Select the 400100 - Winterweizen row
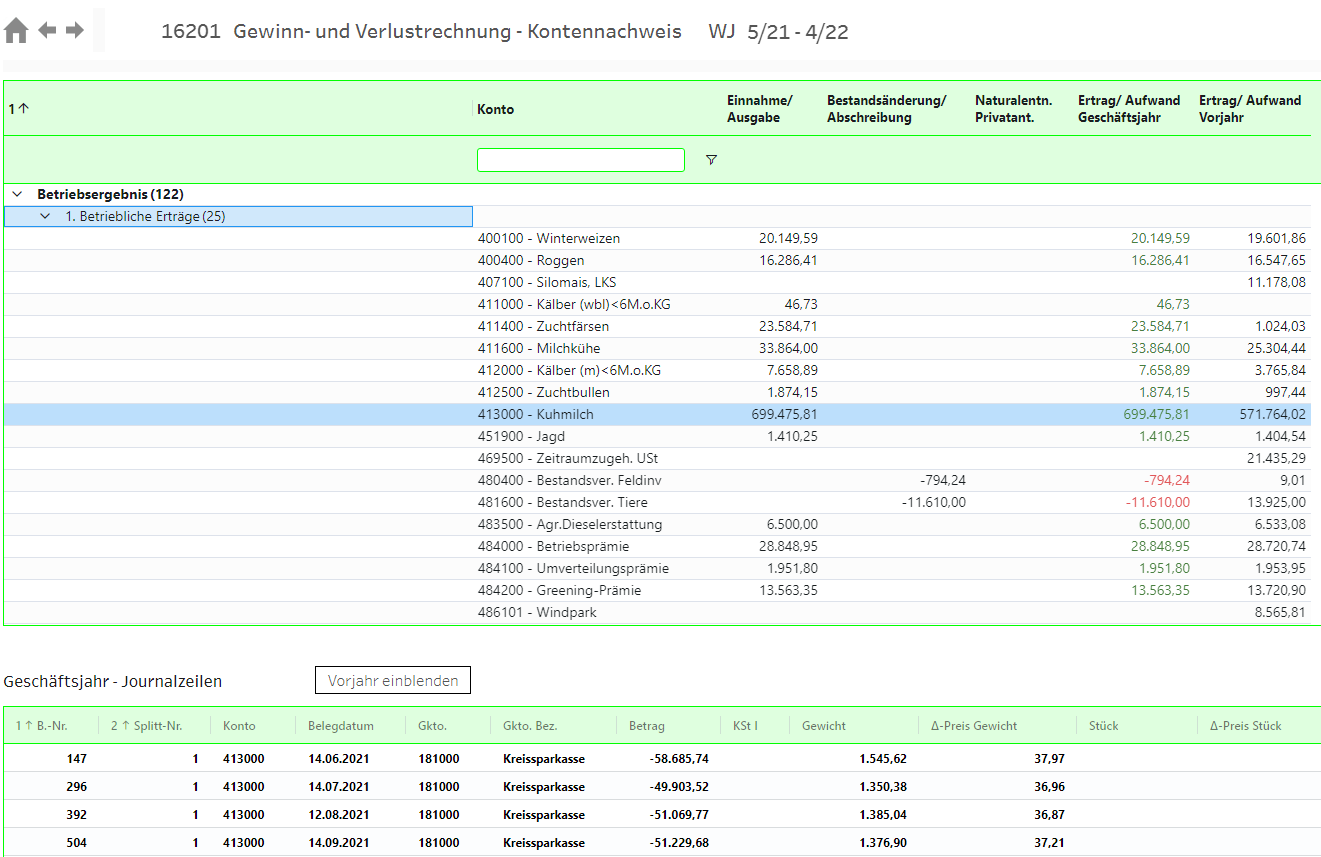 click(548, 238)
